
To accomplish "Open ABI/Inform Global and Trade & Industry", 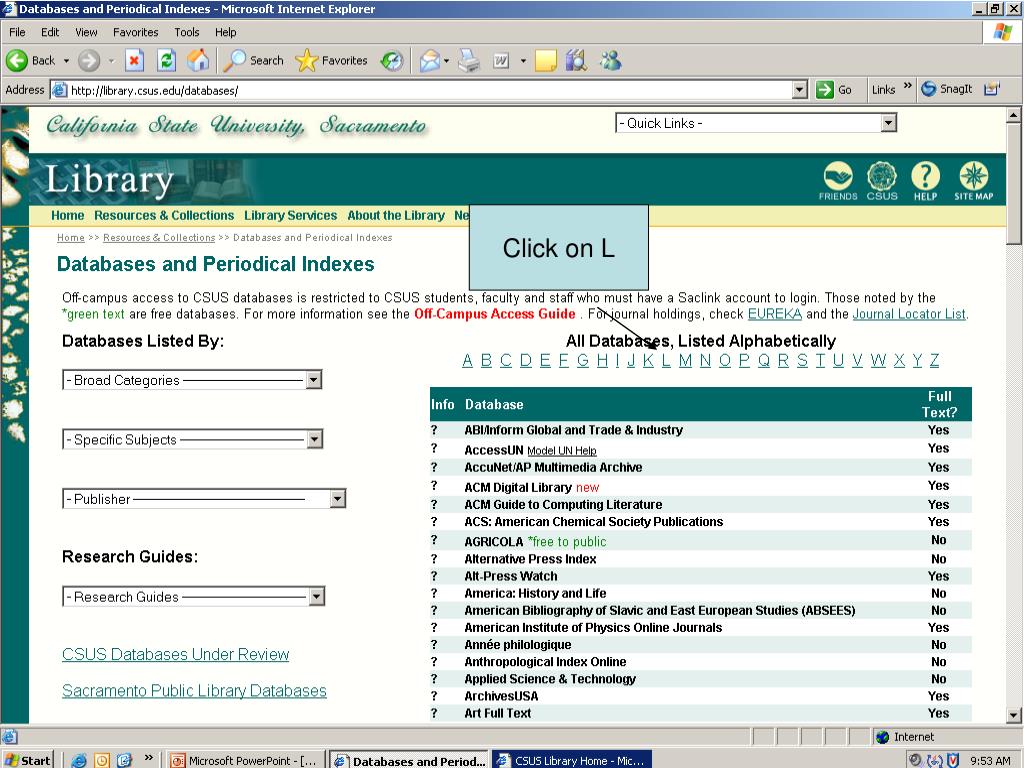I will click(573, 430).
